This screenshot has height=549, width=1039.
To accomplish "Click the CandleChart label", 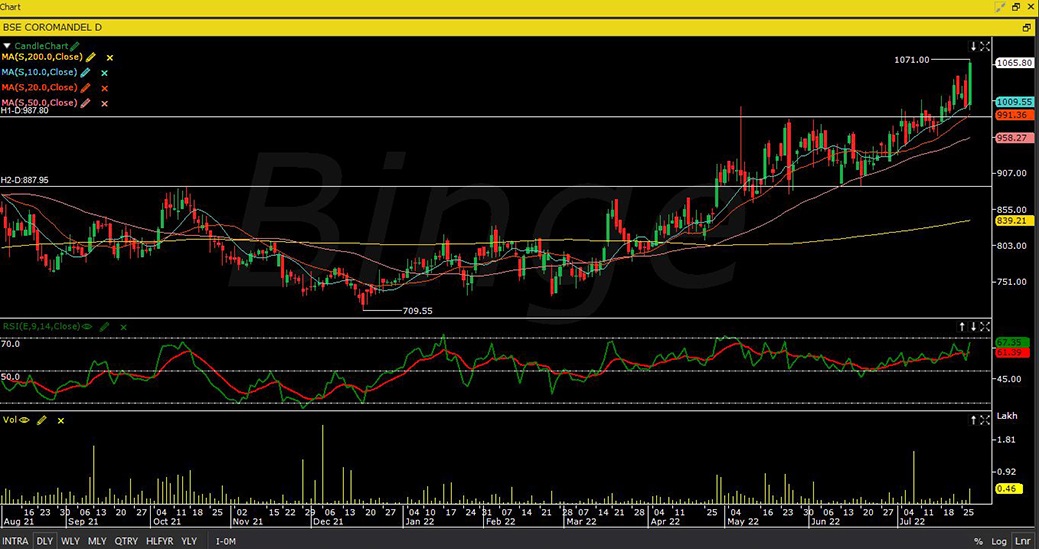I will pos(41,46).
